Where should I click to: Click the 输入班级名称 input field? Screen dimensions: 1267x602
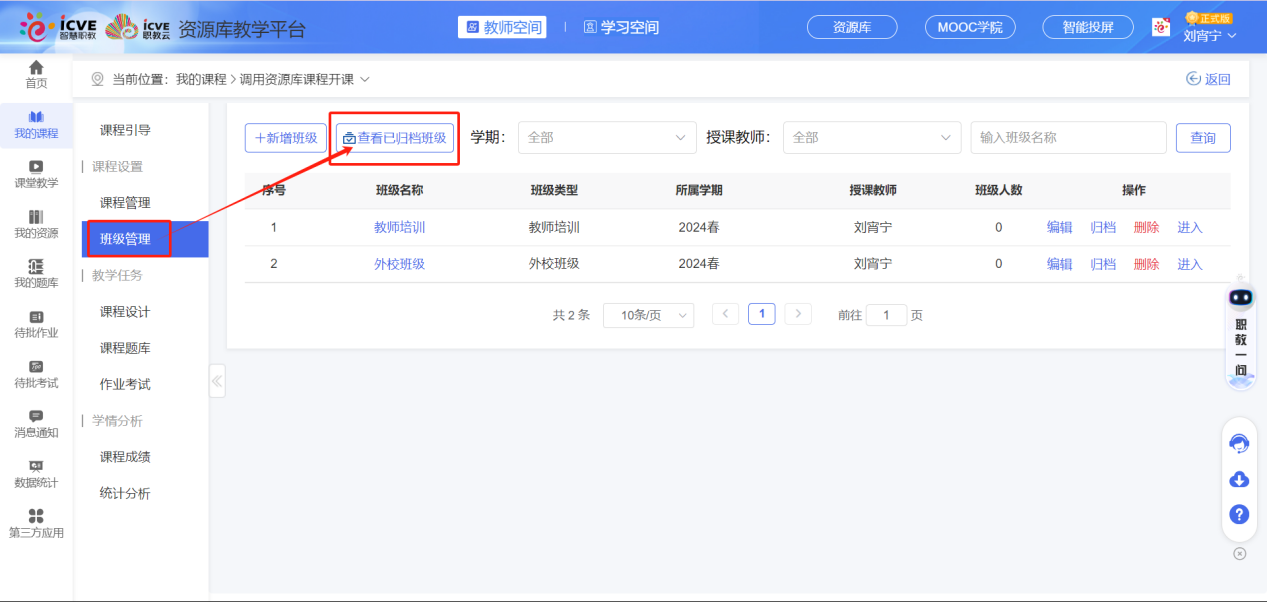pos(1068,137)
